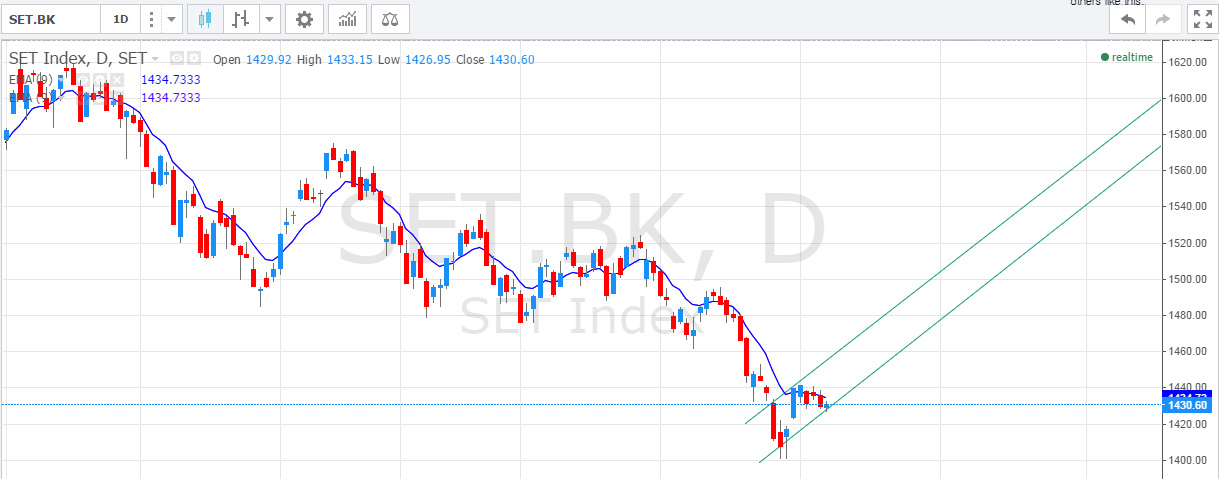Undo the last chart action
1219x479 pixels.
pos(1129,19)
